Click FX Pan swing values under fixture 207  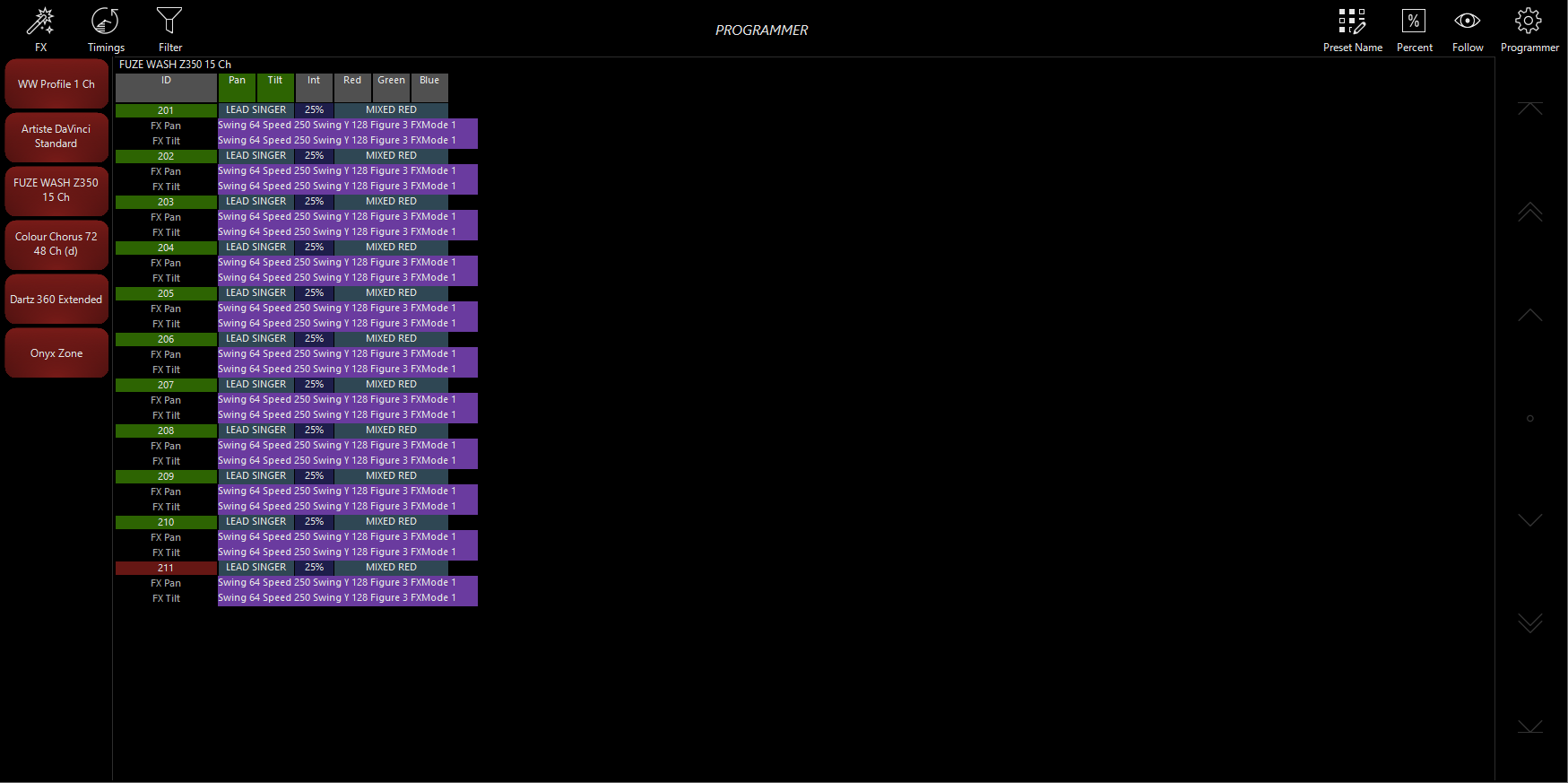pos(348,400)
